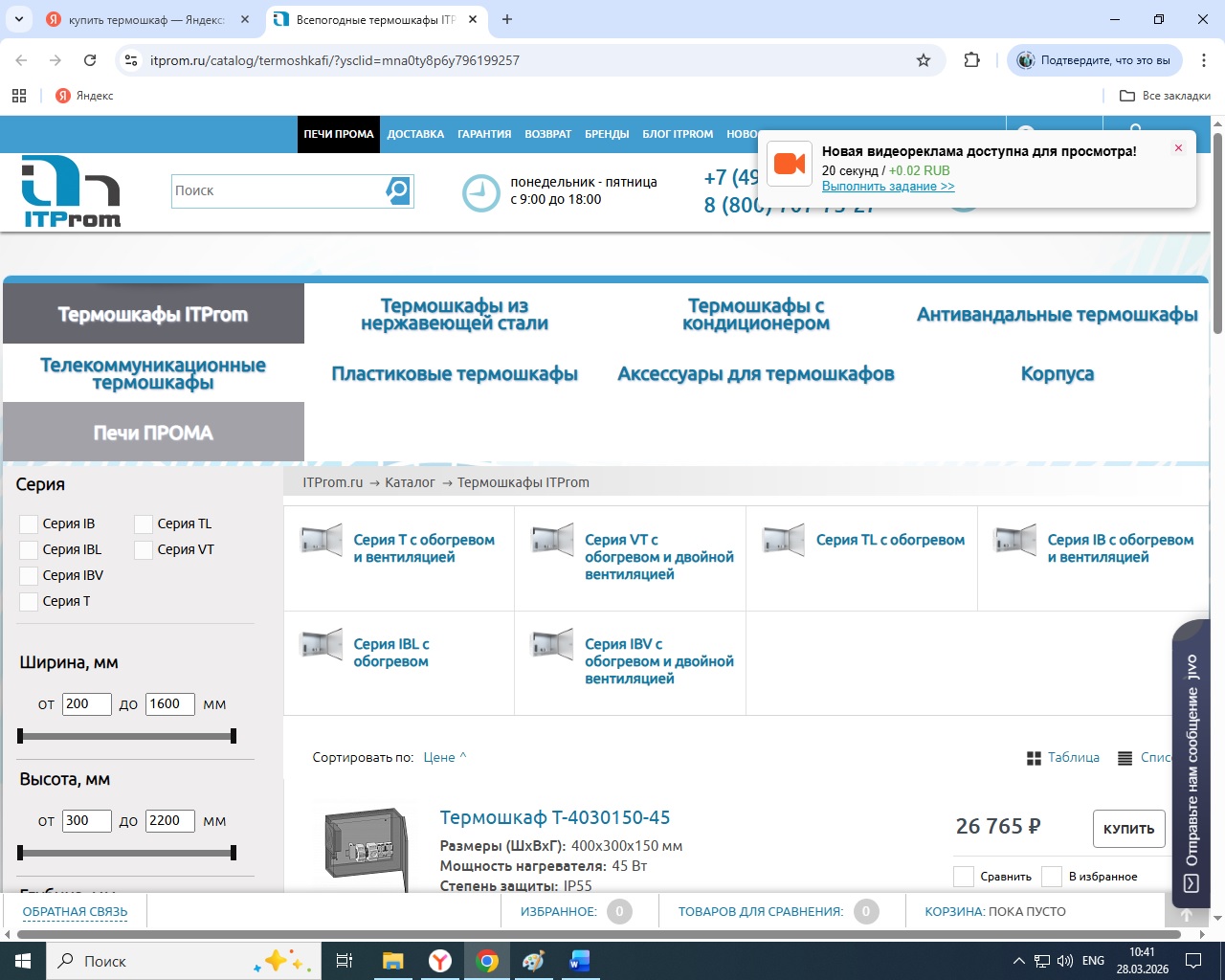Tick the Сравнить checkbox for T-4030150-45
1225x980 pixels.
(964, 877)
